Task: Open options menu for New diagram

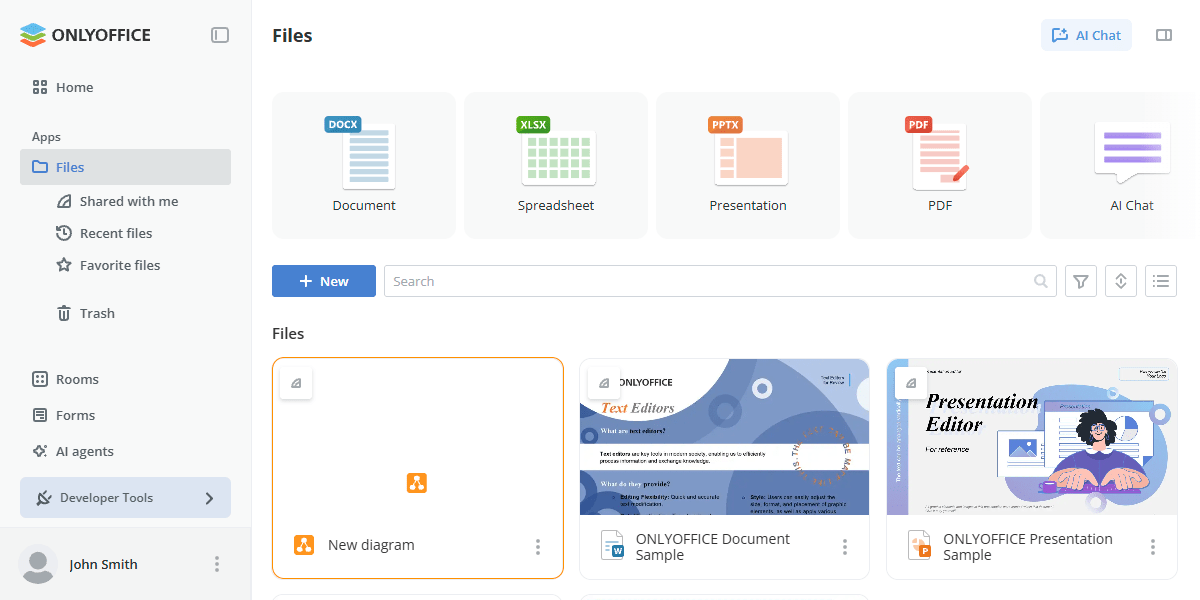Action: click(538, 546)
